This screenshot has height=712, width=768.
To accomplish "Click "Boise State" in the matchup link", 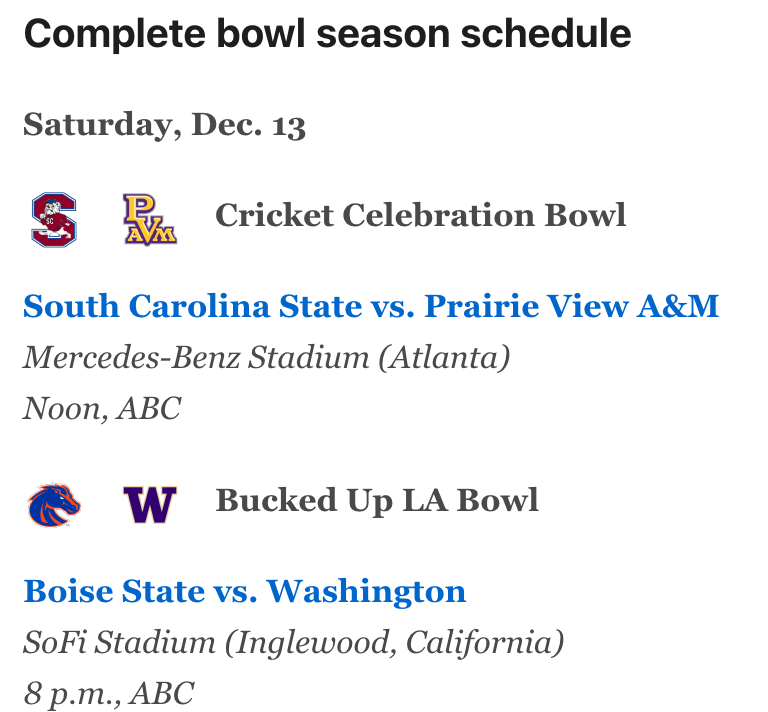I will point(113,590).
